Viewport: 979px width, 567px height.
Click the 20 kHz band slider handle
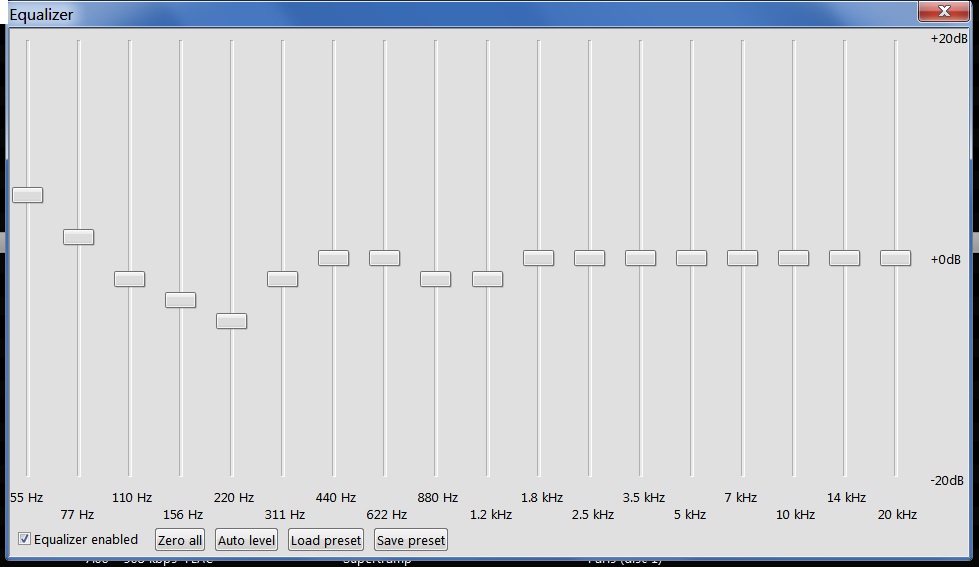click(x=895, y=258)
